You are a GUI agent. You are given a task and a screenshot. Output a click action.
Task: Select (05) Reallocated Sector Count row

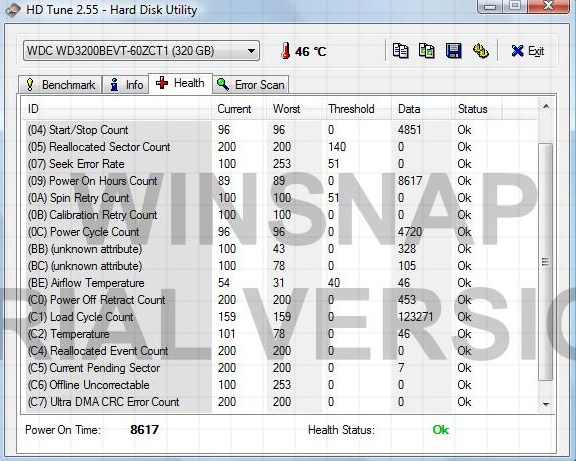281,147
